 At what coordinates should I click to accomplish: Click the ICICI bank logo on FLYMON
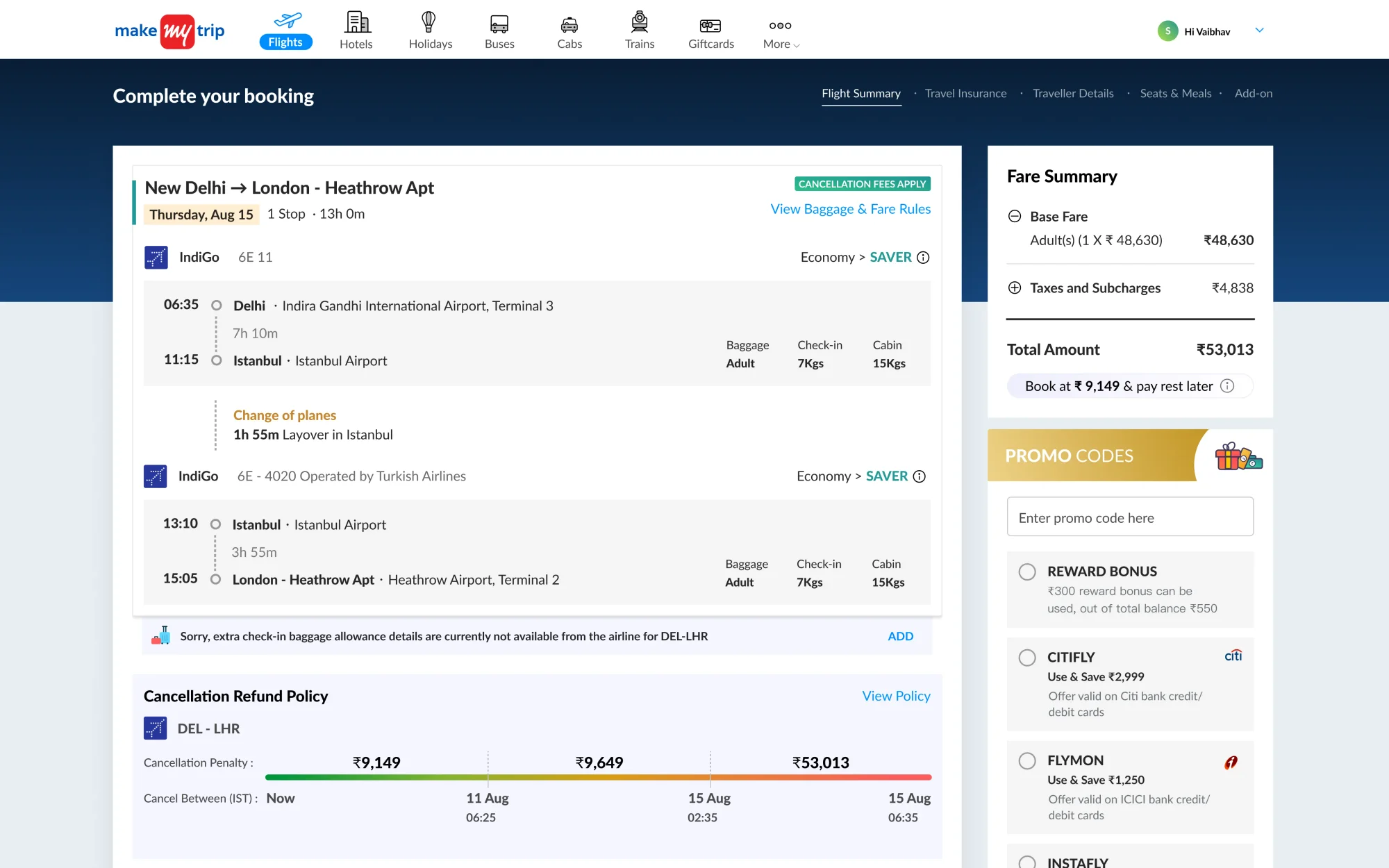point(1231,762)
